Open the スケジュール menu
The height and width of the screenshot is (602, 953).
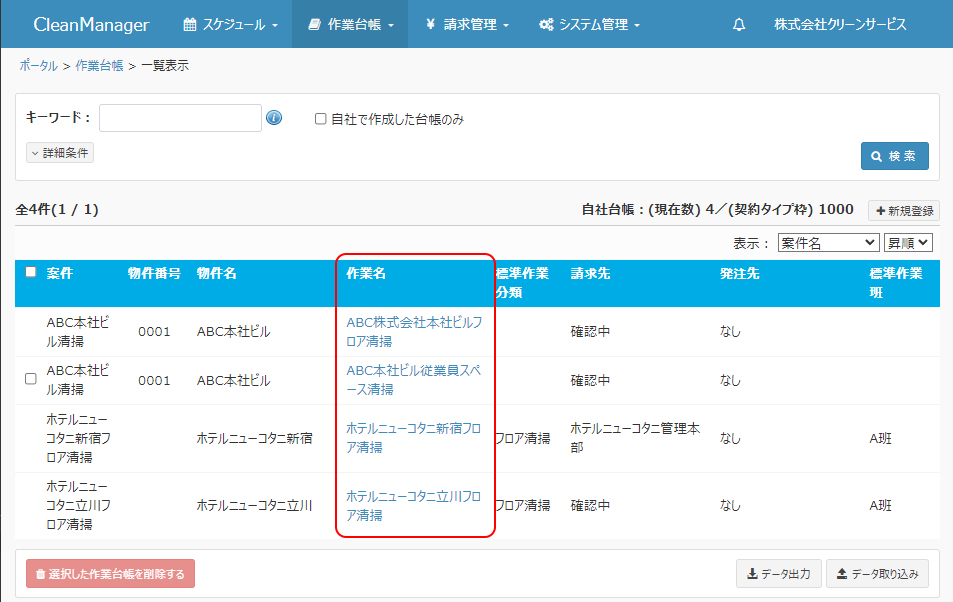tap(230, 25)
